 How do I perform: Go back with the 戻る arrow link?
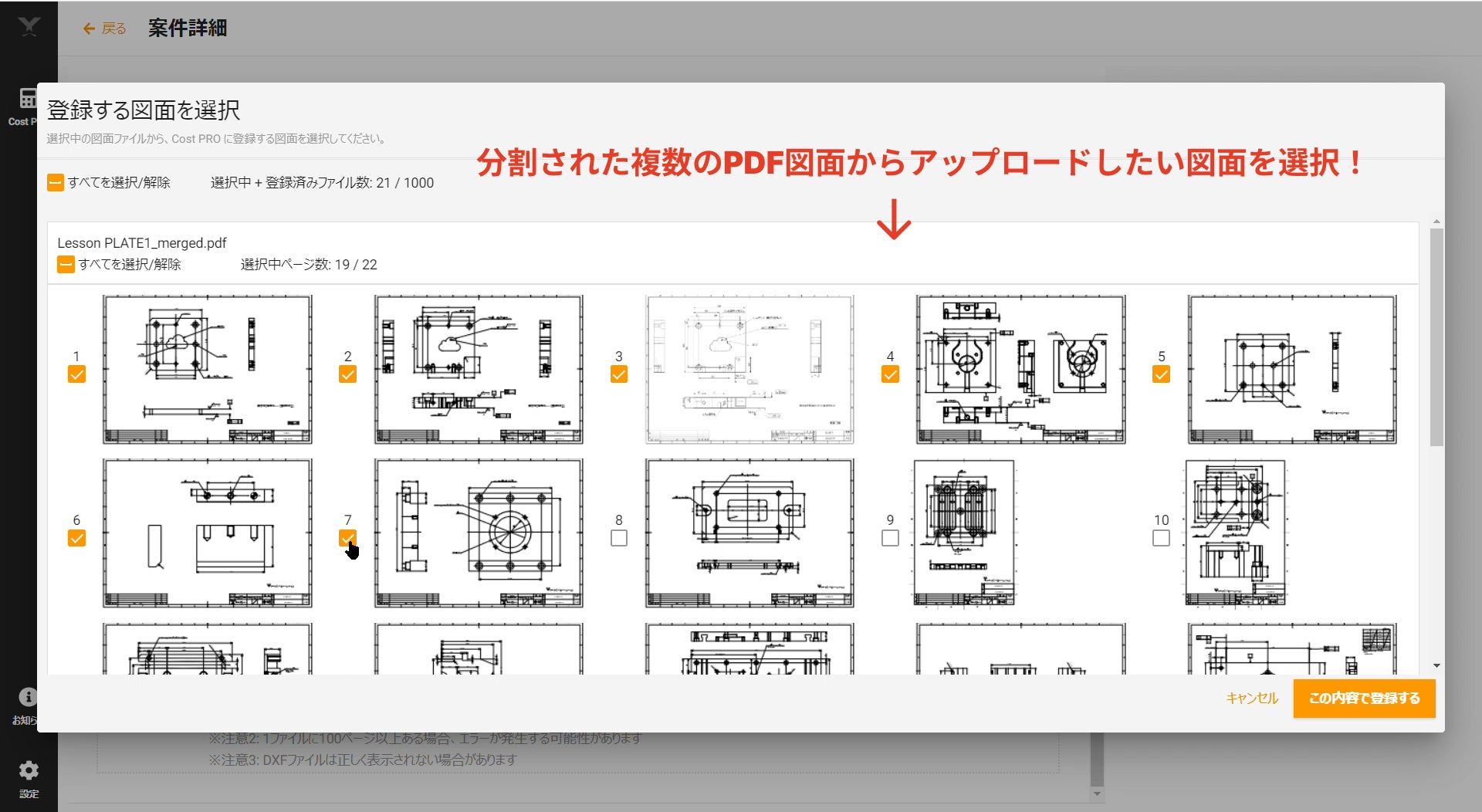[104, 29]
